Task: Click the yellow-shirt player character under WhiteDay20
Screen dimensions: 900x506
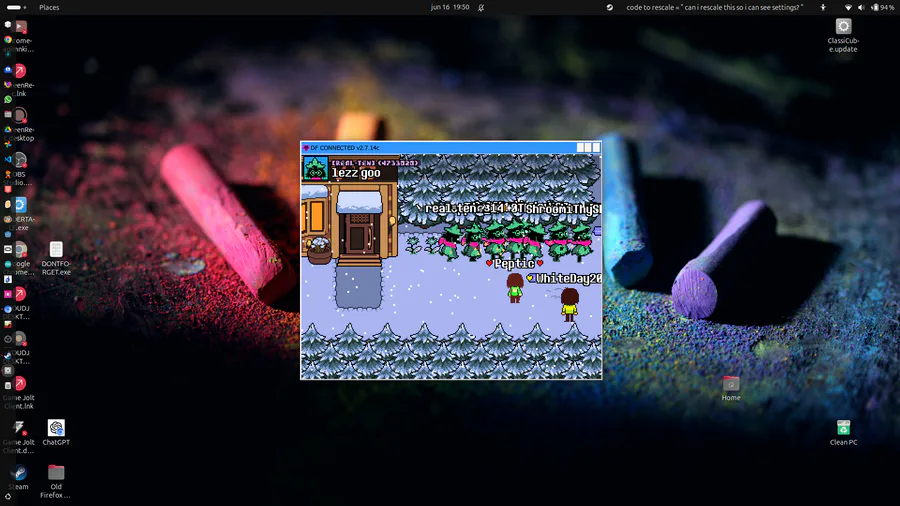Action: coord(569,305)
